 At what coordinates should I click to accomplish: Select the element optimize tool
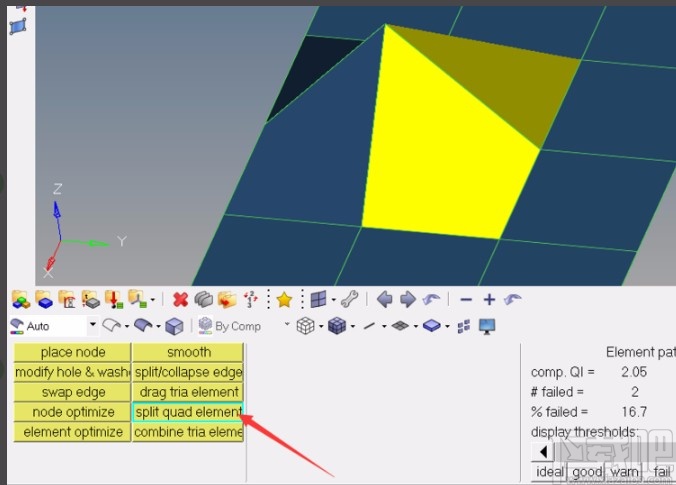[72, 432]
